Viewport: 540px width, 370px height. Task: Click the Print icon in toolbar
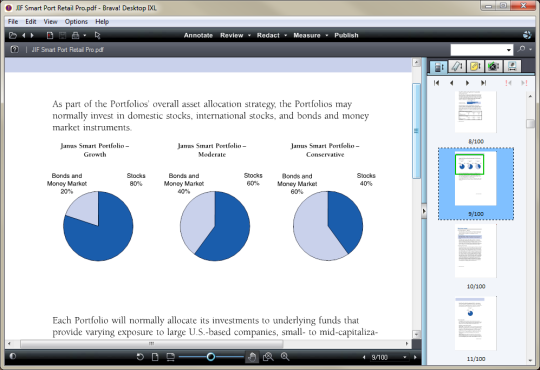(75, 35)
